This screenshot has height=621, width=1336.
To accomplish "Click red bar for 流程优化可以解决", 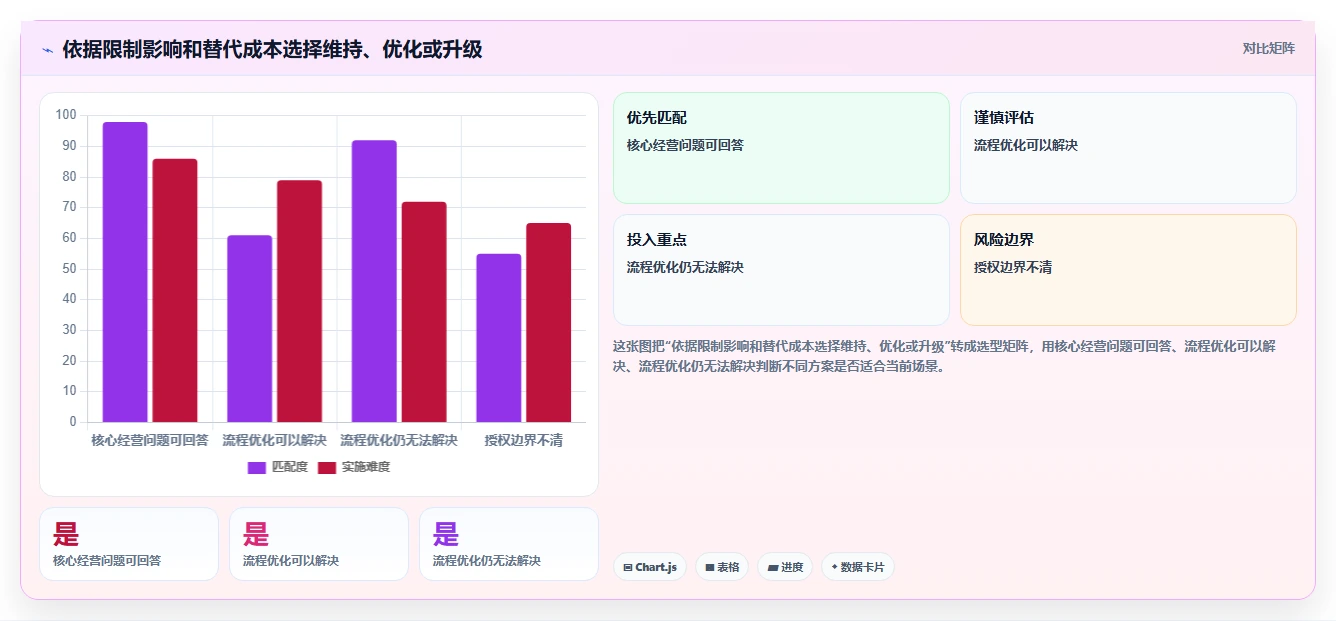I will tap(299, 301).
